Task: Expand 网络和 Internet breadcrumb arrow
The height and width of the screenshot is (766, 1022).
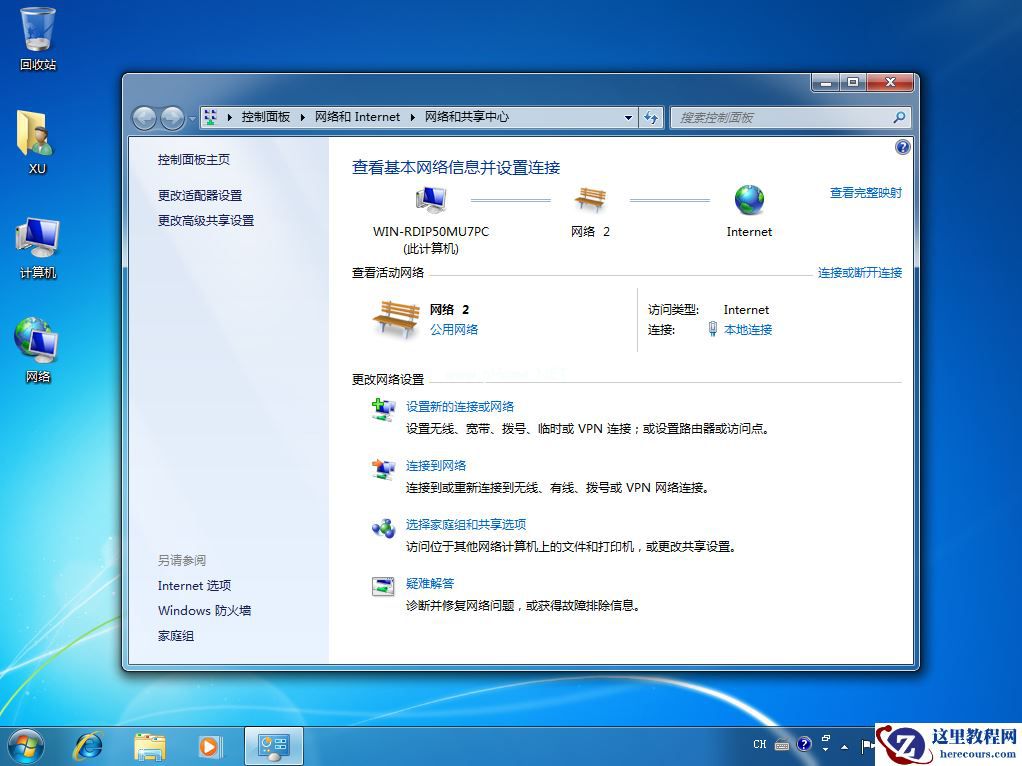Action: (414, 117)
